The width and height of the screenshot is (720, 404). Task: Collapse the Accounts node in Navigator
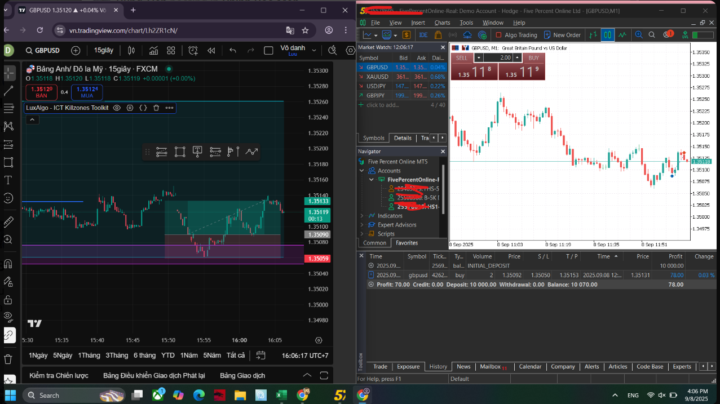coord(362,171)
